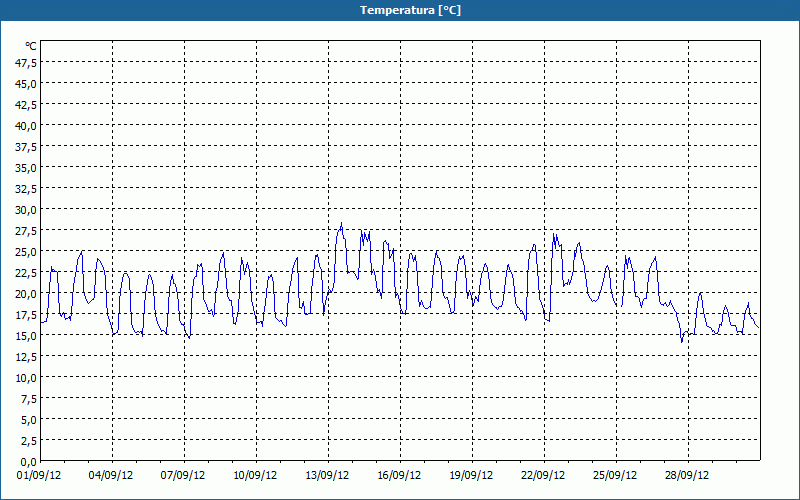800x500 pixels.
Task: Select the 32,5 y-axis value
Action: [x=27, y=189]
